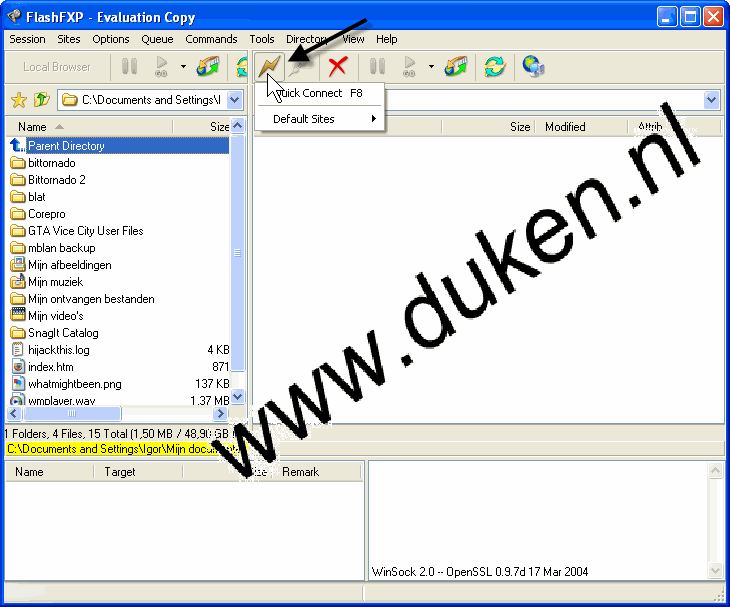Open the Help menu
This screenshot has height=607, width=730.
(386, 39)
